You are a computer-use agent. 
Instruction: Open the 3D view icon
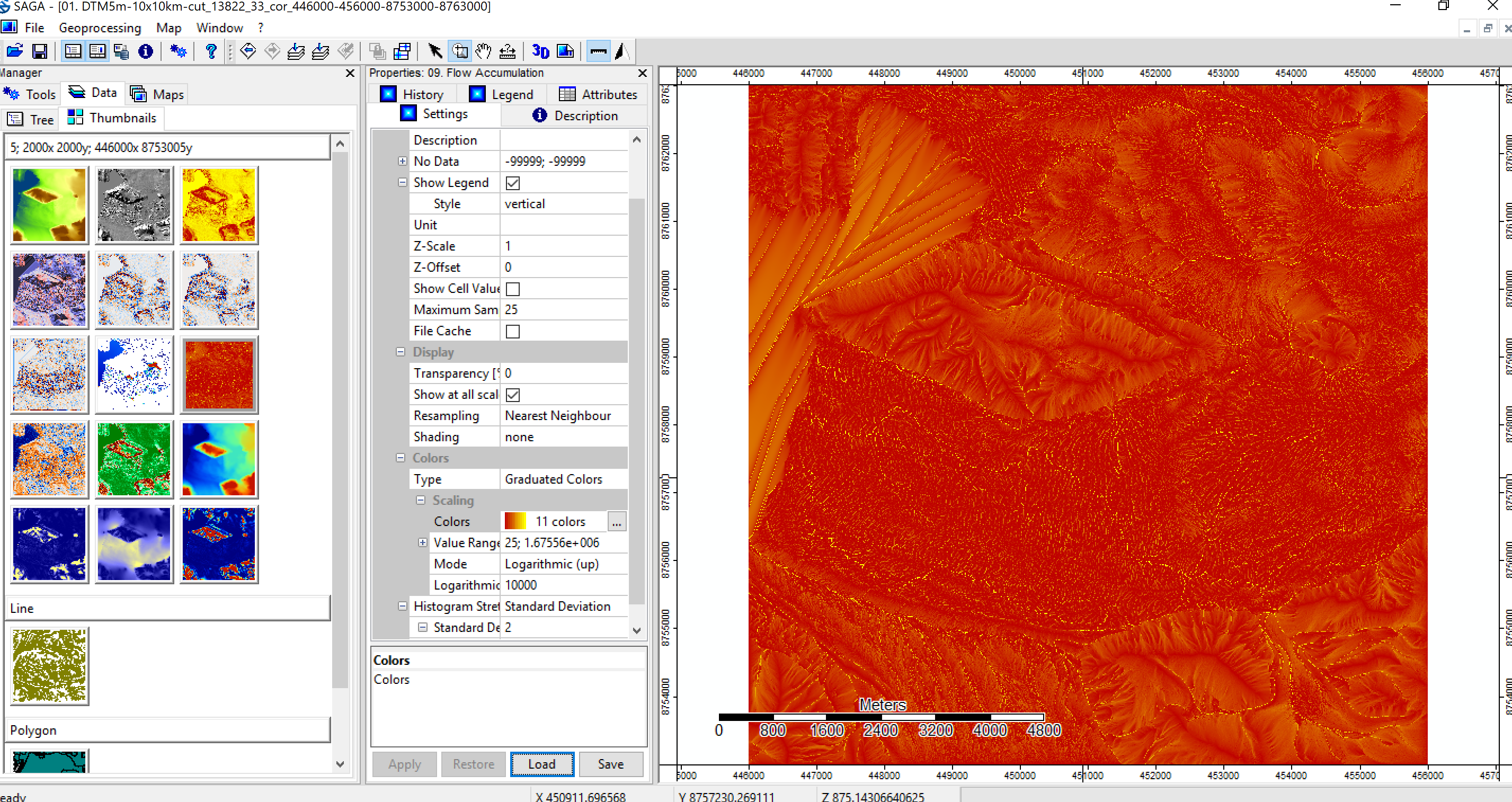point(540,51)
